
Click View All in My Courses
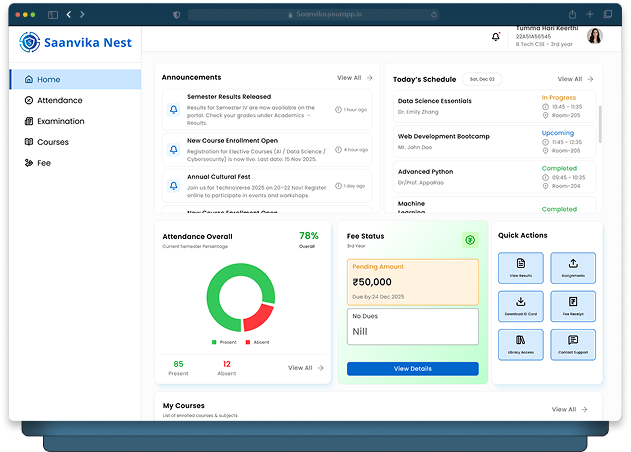coord(569,409)
